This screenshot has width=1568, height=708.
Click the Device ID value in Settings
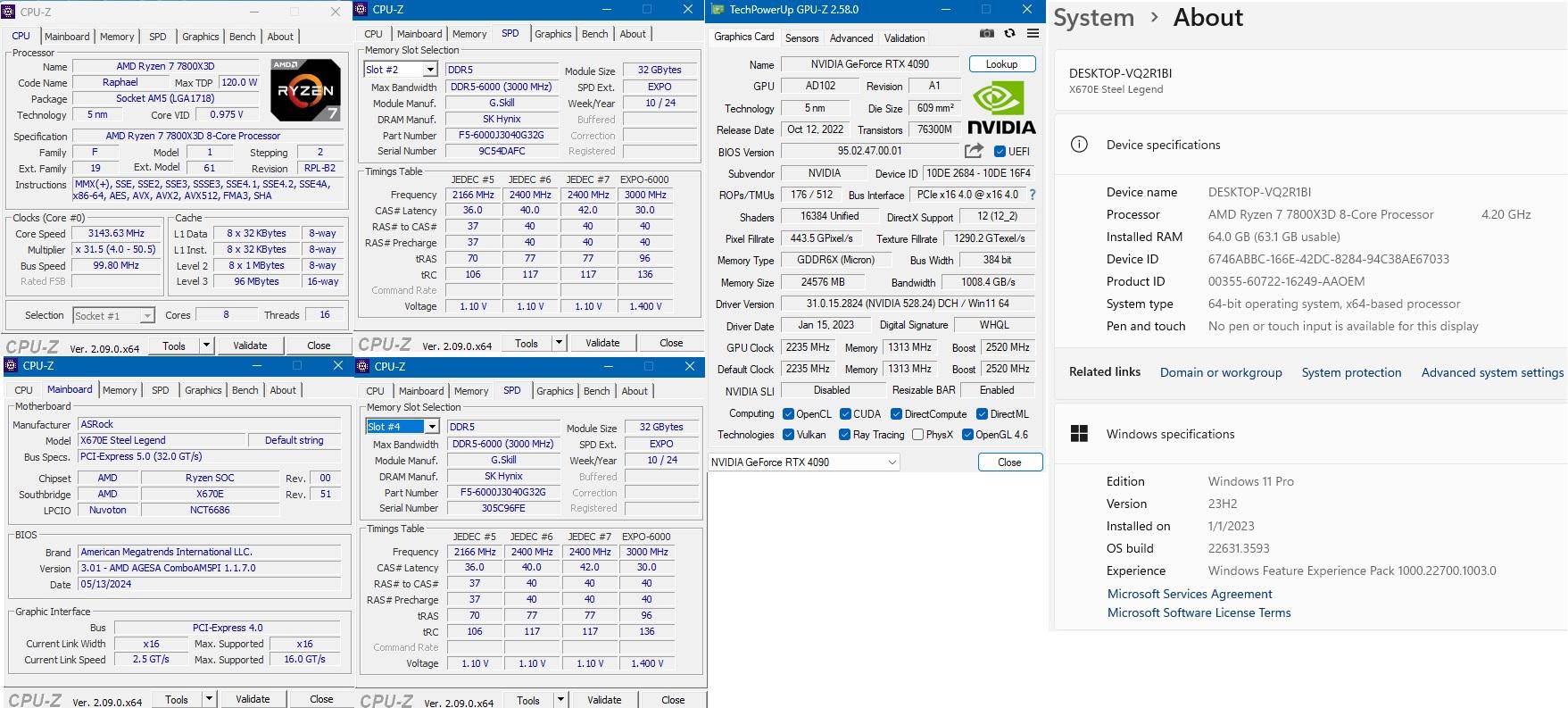[x=1329, y=259]
